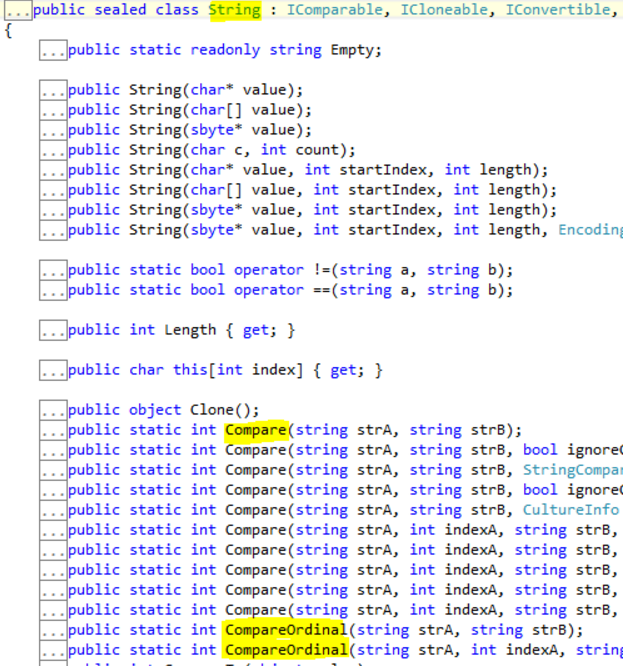Click the 'readonly' keyword on the Empty line
The height and width of the screenshot is (666, 638).
coord(225,51)
